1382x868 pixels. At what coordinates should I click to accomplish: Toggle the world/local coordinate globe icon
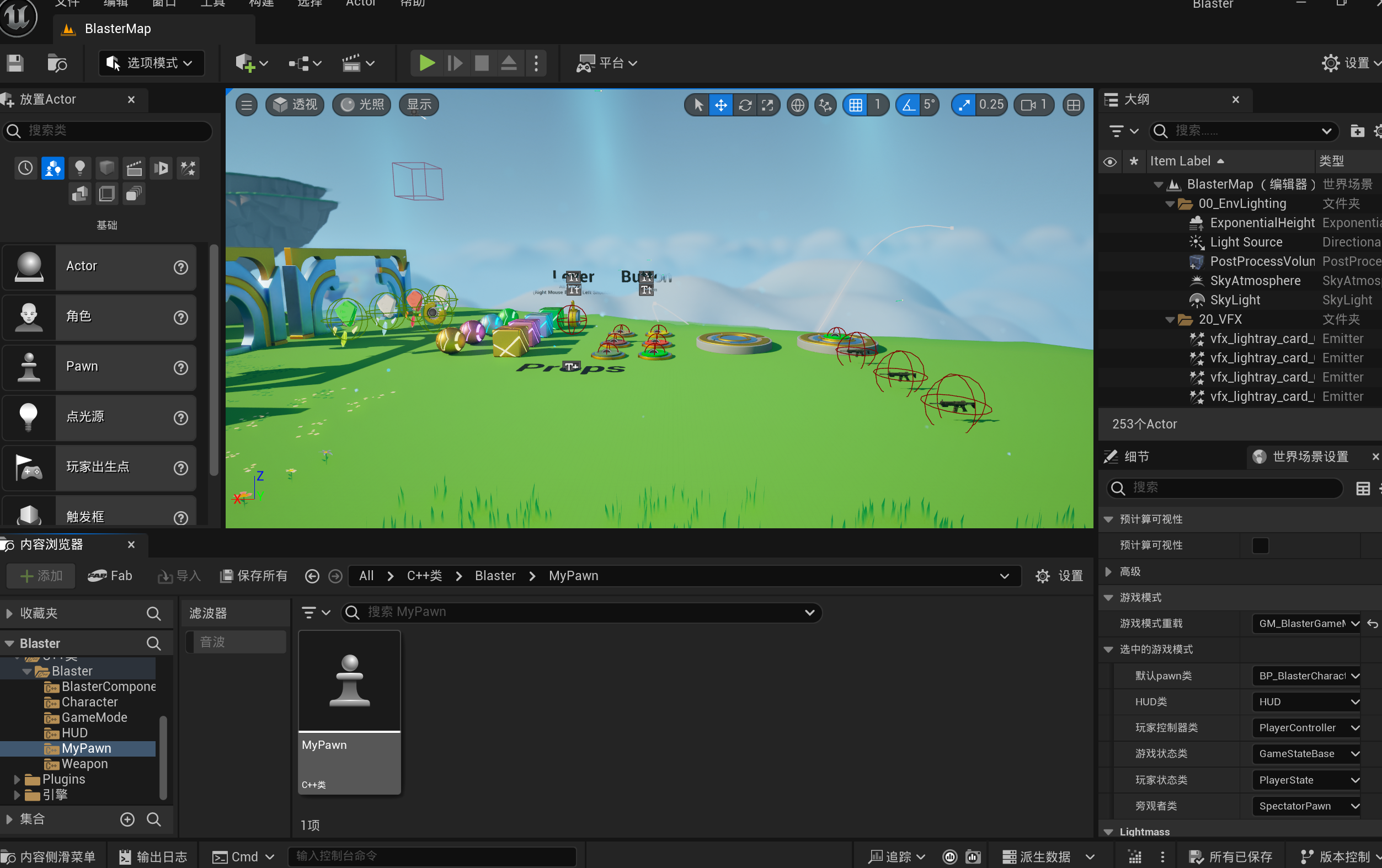pos(797,105)
